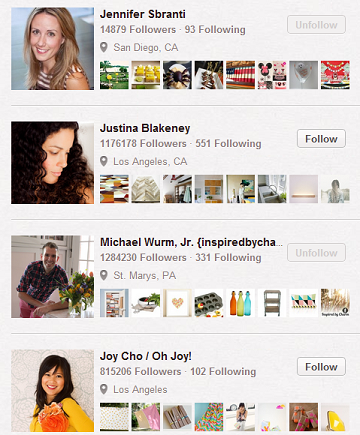Open Justina Blakeney's profile name link

145,128
